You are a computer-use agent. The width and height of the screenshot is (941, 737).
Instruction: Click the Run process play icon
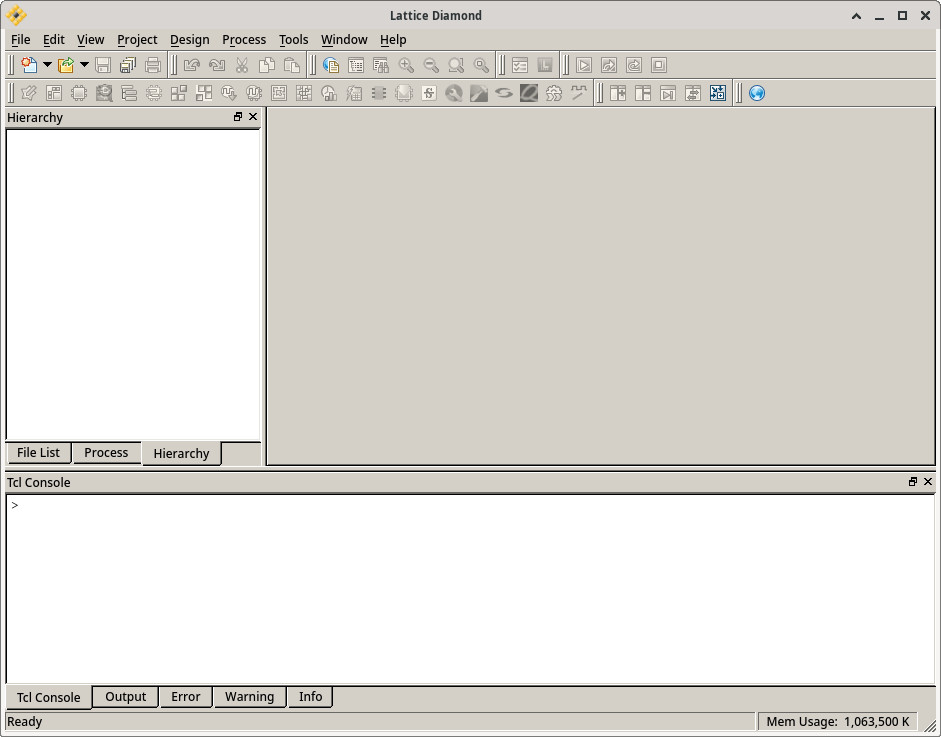click(584, 65)
